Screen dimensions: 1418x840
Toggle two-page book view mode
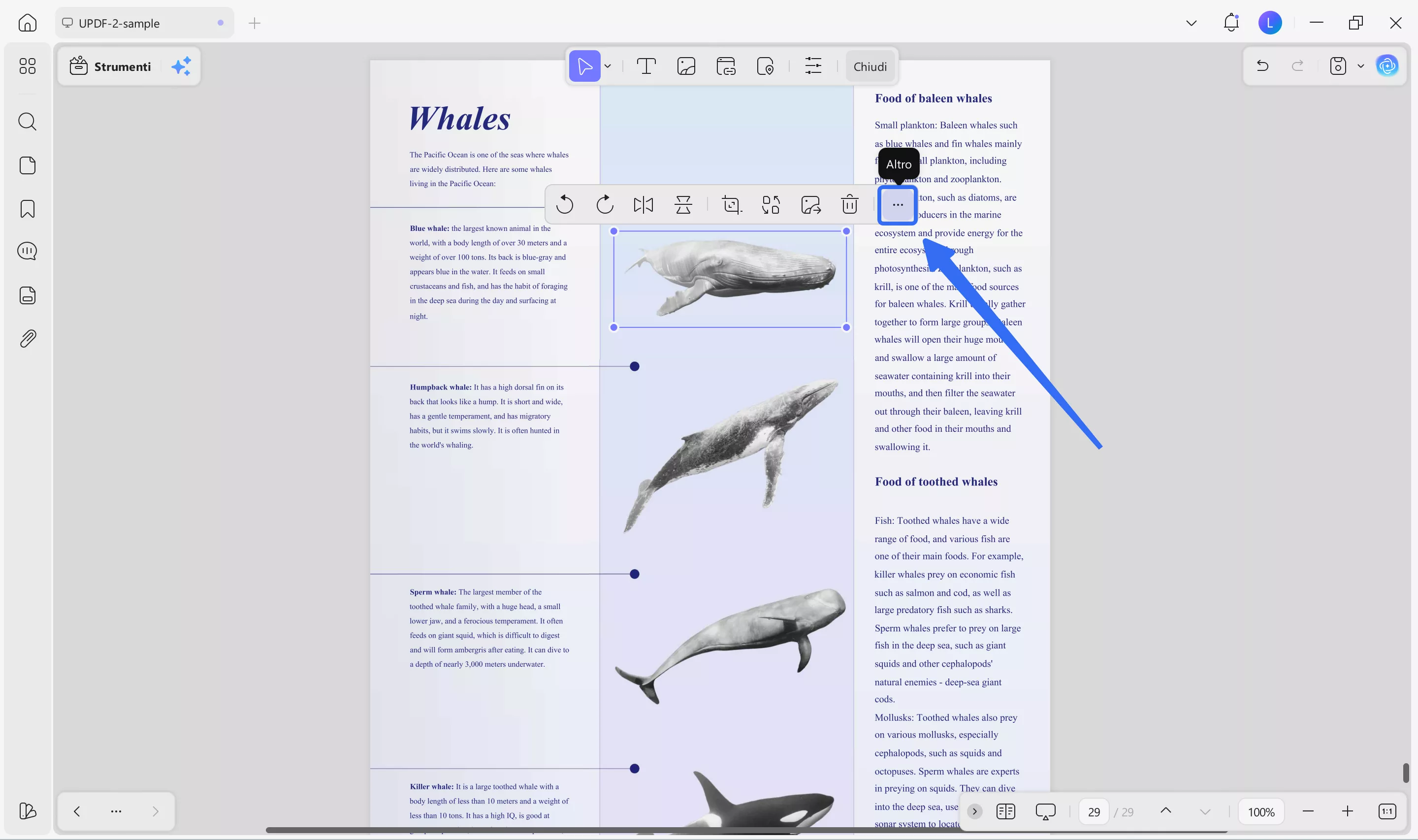[1006, 811]
